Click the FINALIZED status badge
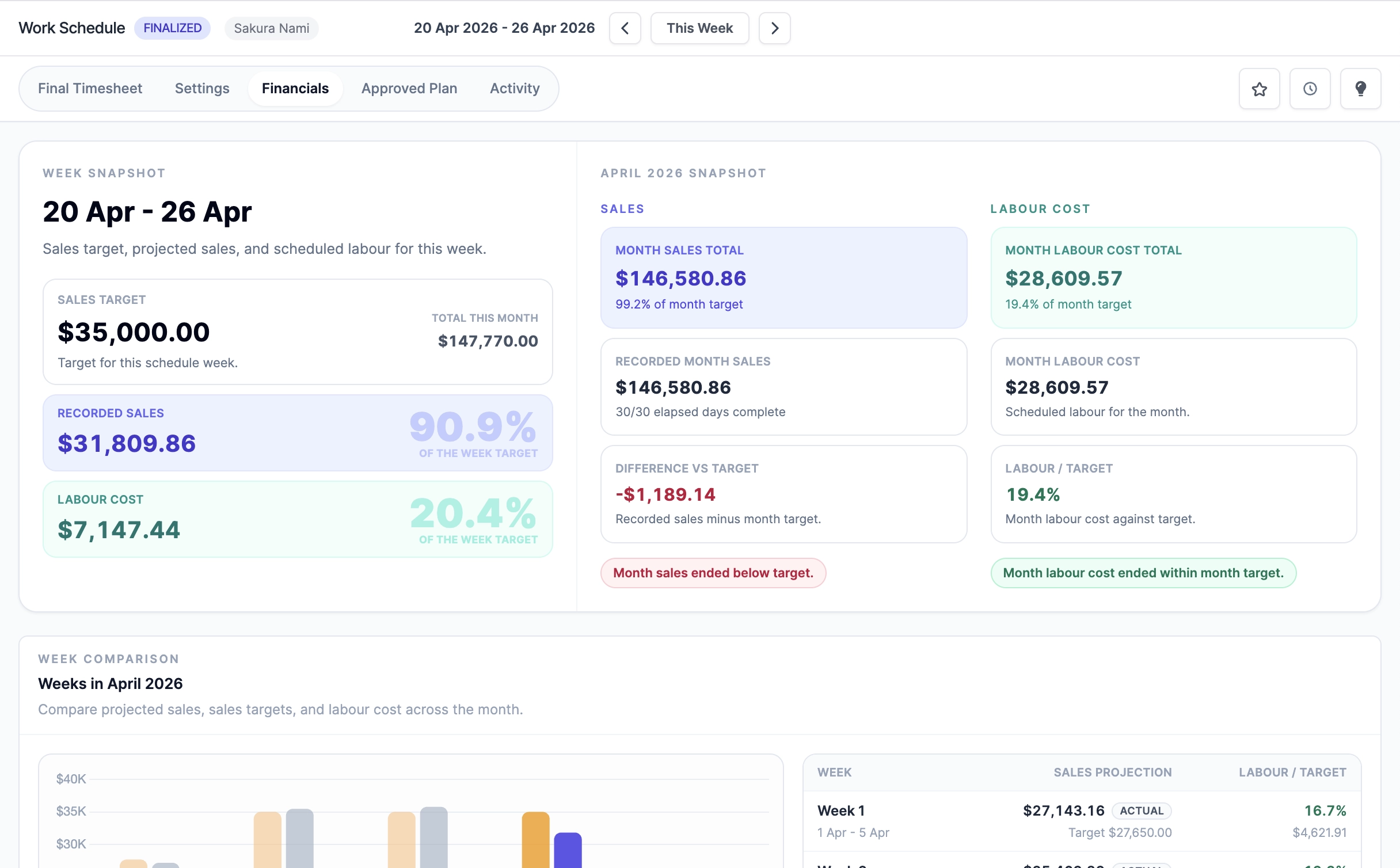This screenshot has width=1400, height=868. pyautogui.click(x=172, y=28)
